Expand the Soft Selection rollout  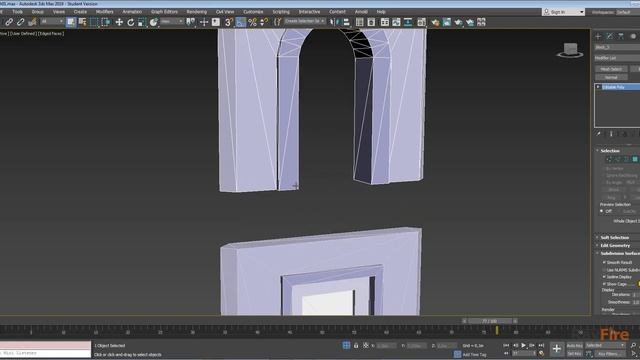(x=614, y=238)
